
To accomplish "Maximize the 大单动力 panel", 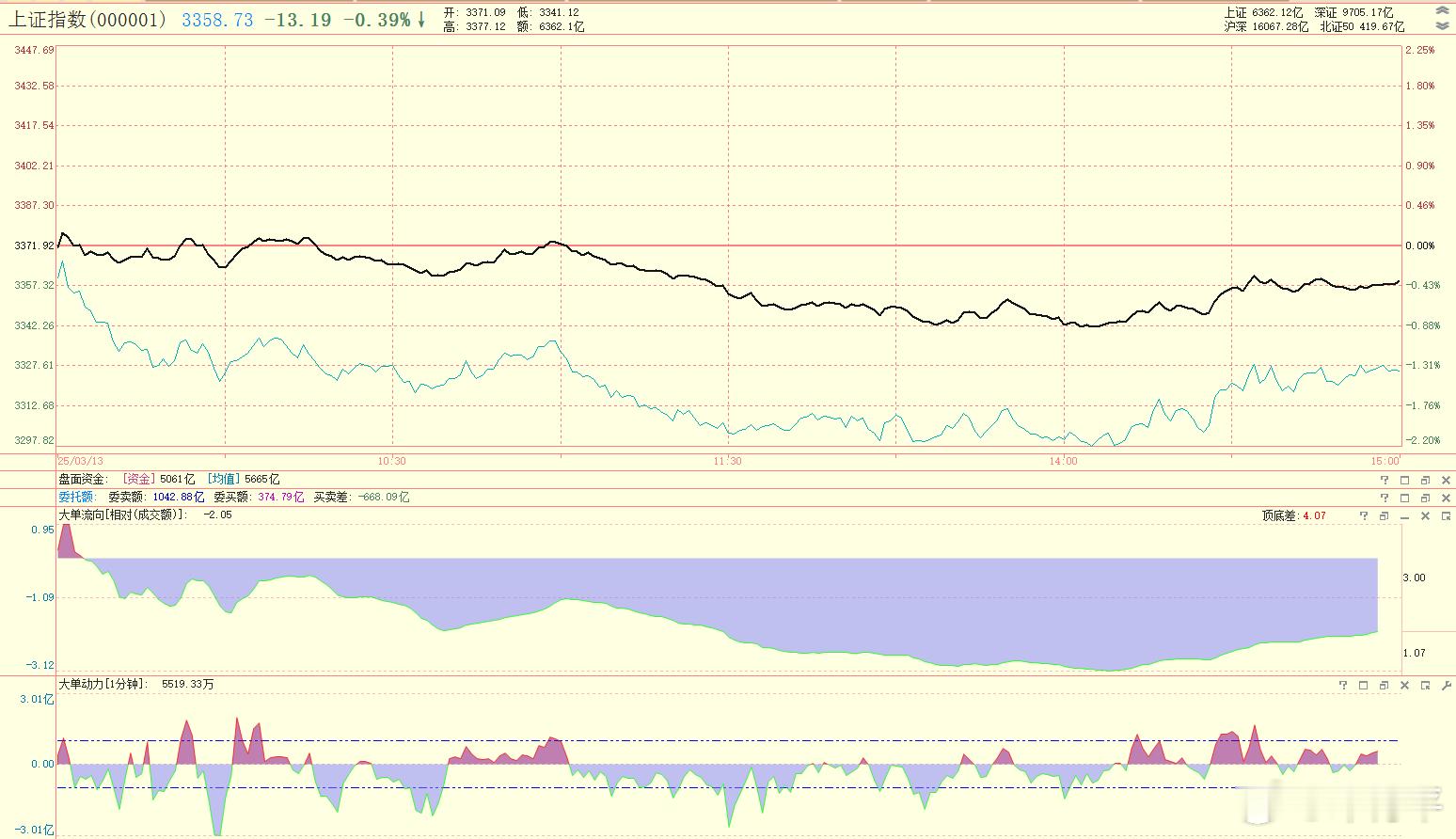I will (x=1364, y=686).
